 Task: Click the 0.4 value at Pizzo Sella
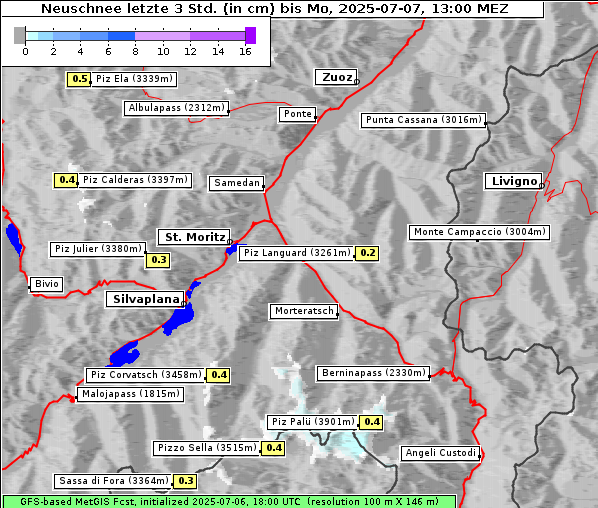pos(273,448)
